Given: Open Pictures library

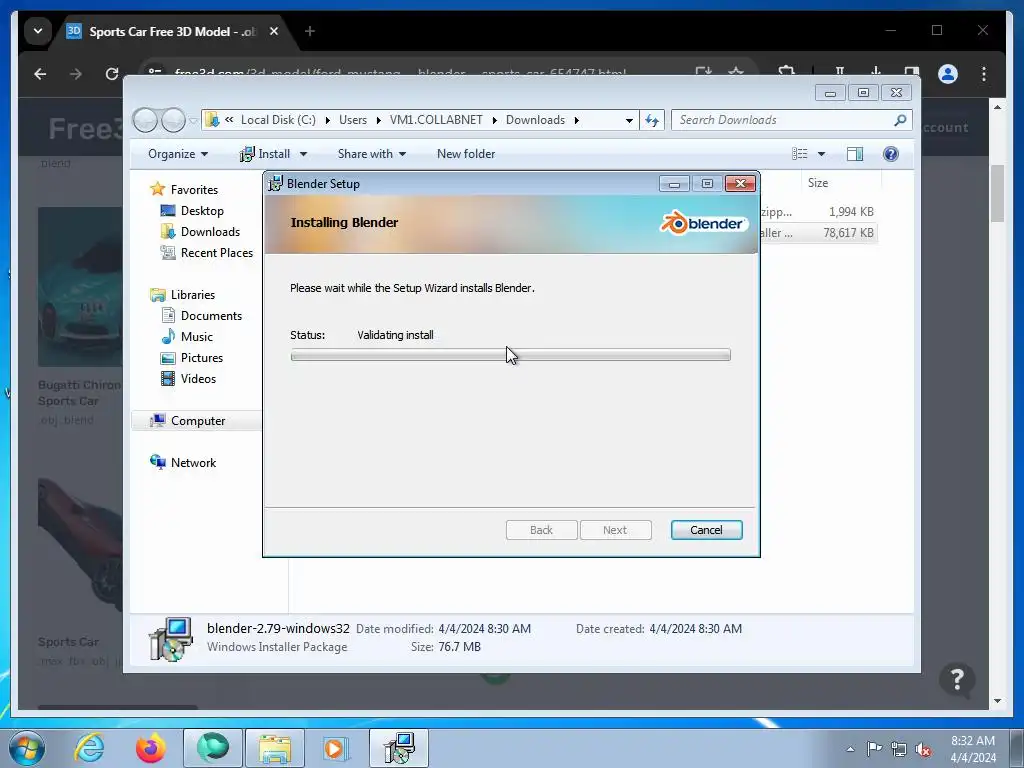Looking at the screenshot, I should 202,357.
